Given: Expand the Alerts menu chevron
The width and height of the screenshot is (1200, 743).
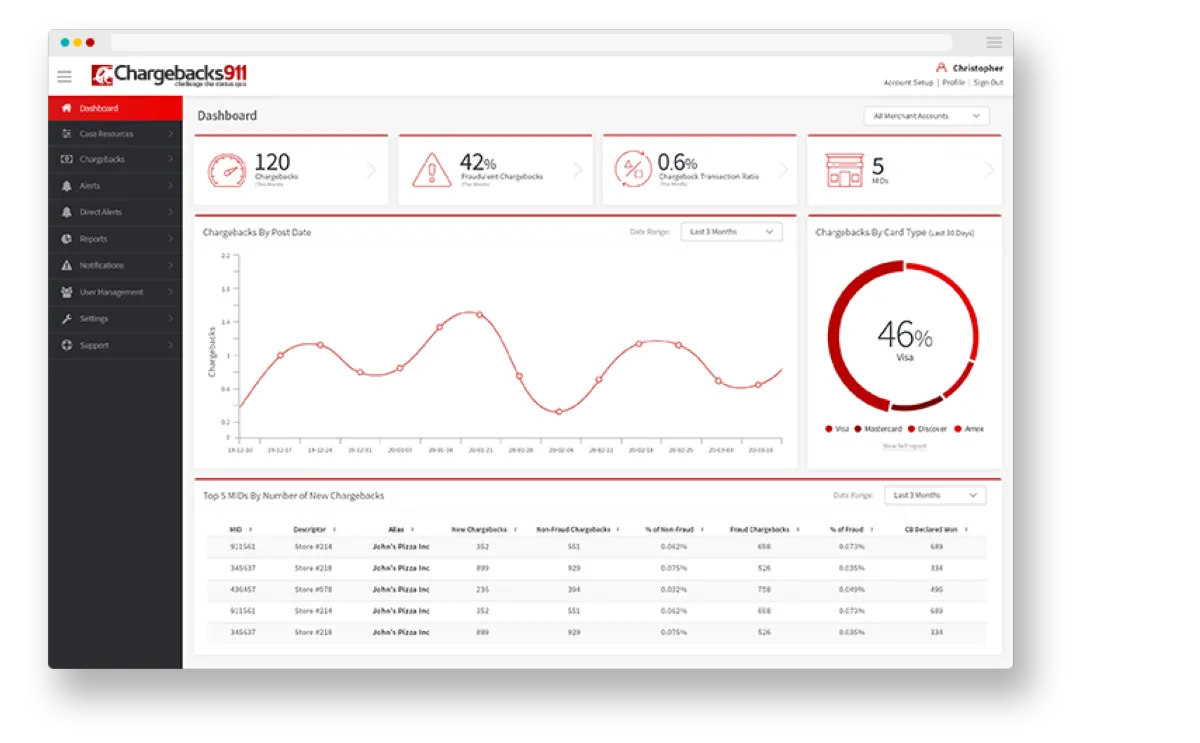Looking at the screenshot, I should pyautogui.click(x=170, y=186).
